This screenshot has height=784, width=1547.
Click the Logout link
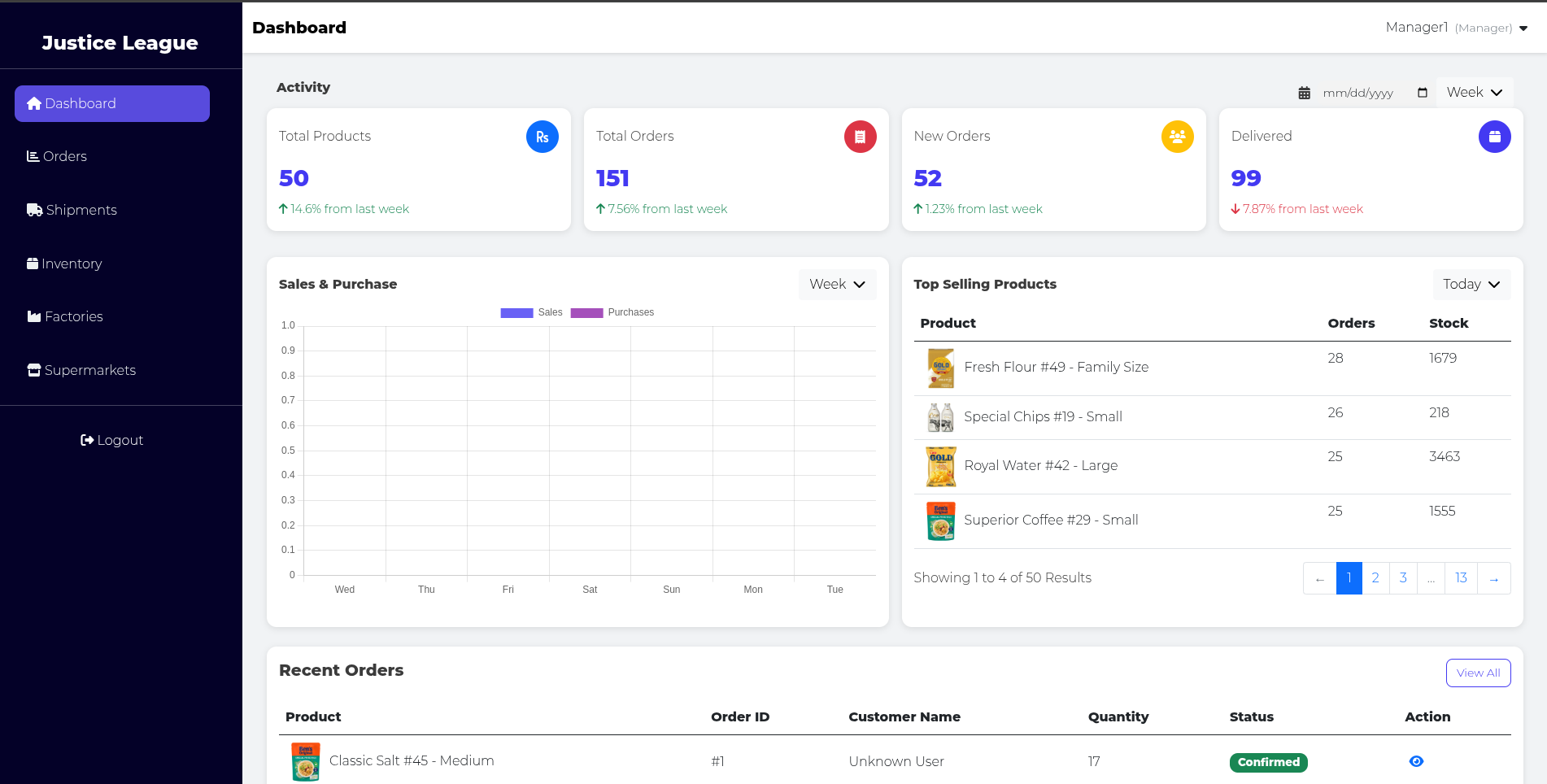pos(112,440)
